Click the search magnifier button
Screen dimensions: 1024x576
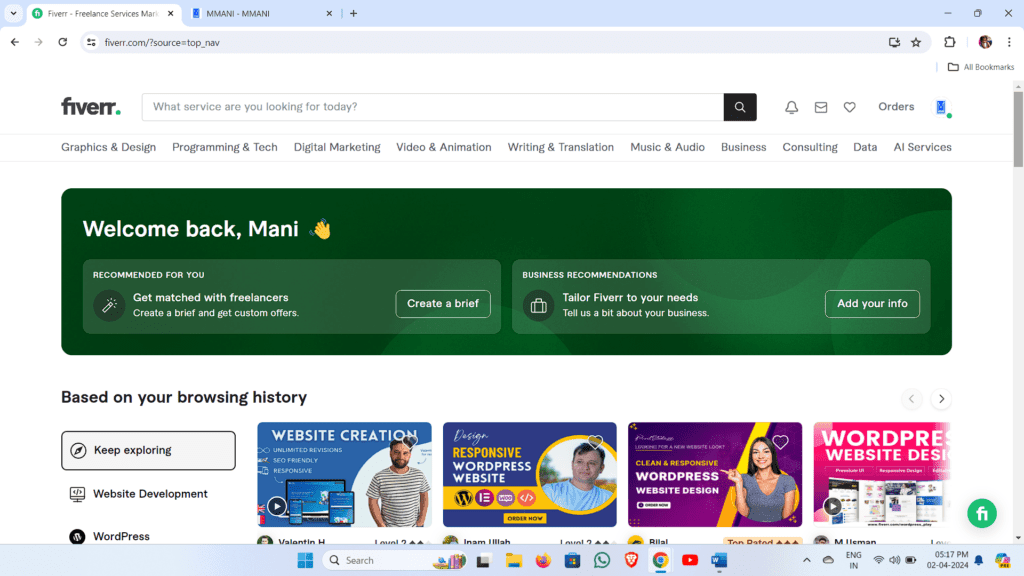[740, 107]
